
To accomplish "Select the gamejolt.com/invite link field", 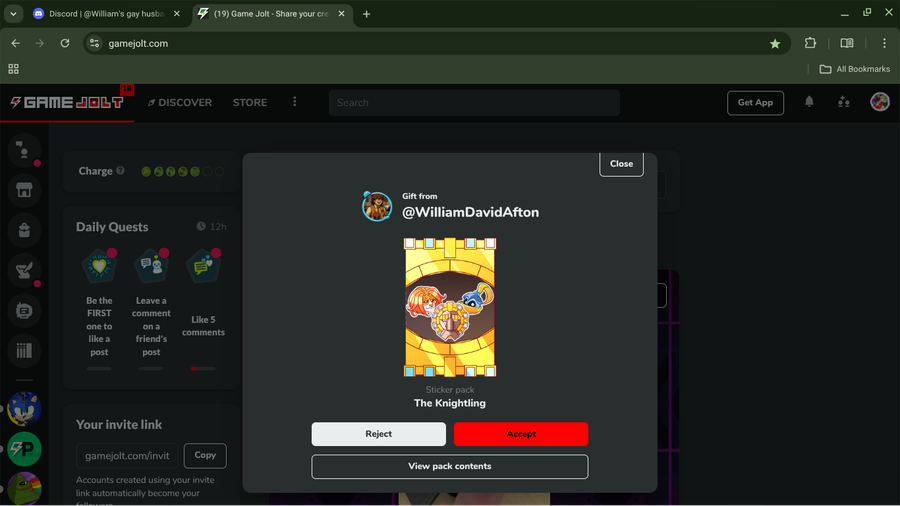I will pyautogui.click(x=127, y=456).
